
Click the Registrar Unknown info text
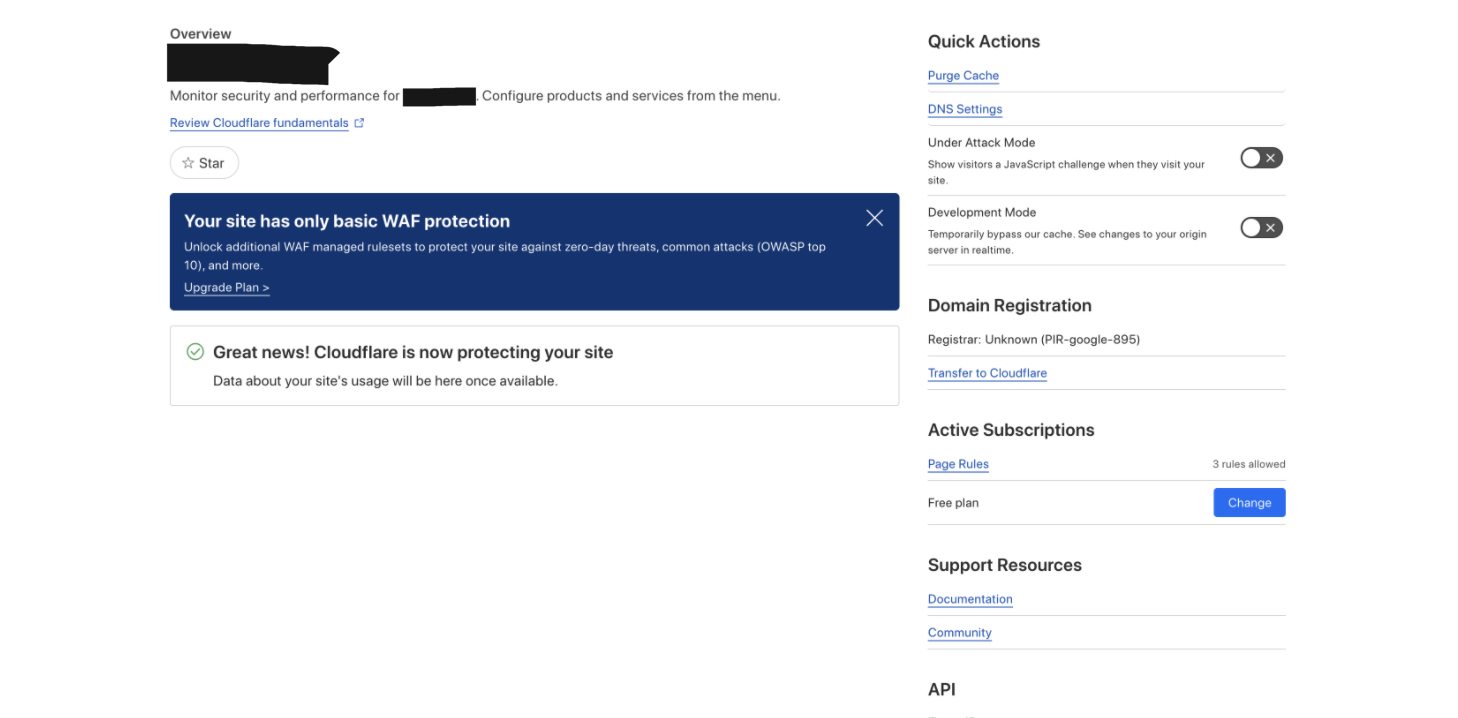click(1033, 340)
